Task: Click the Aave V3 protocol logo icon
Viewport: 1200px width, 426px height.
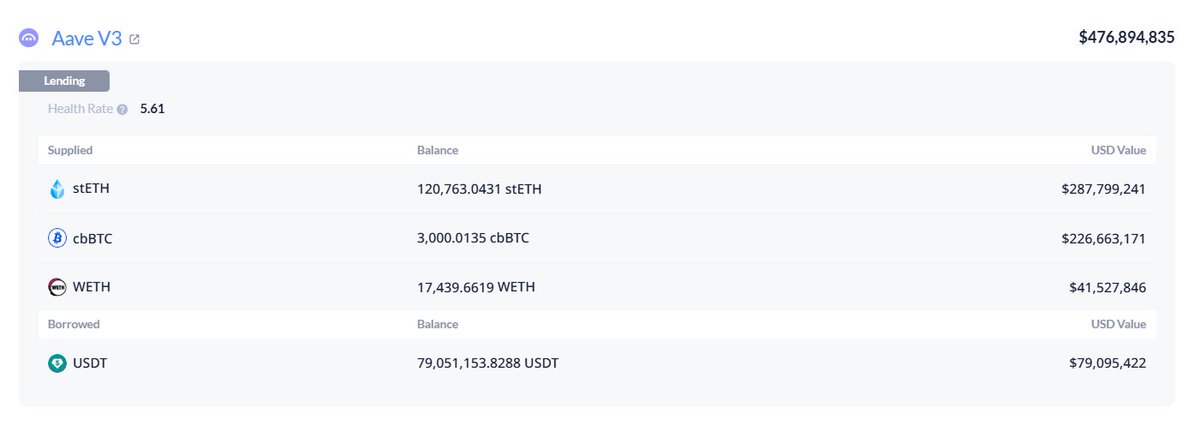Action: (29, 38)
